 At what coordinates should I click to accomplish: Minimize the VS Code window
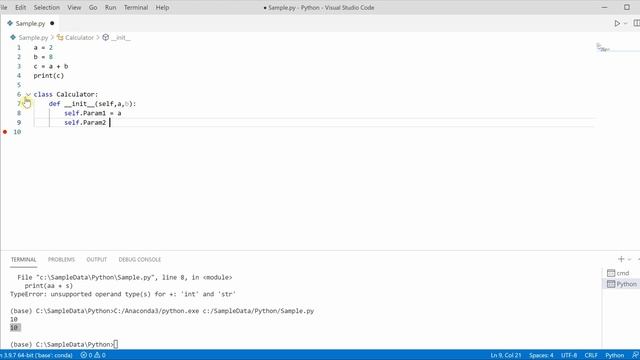[604, 7]
